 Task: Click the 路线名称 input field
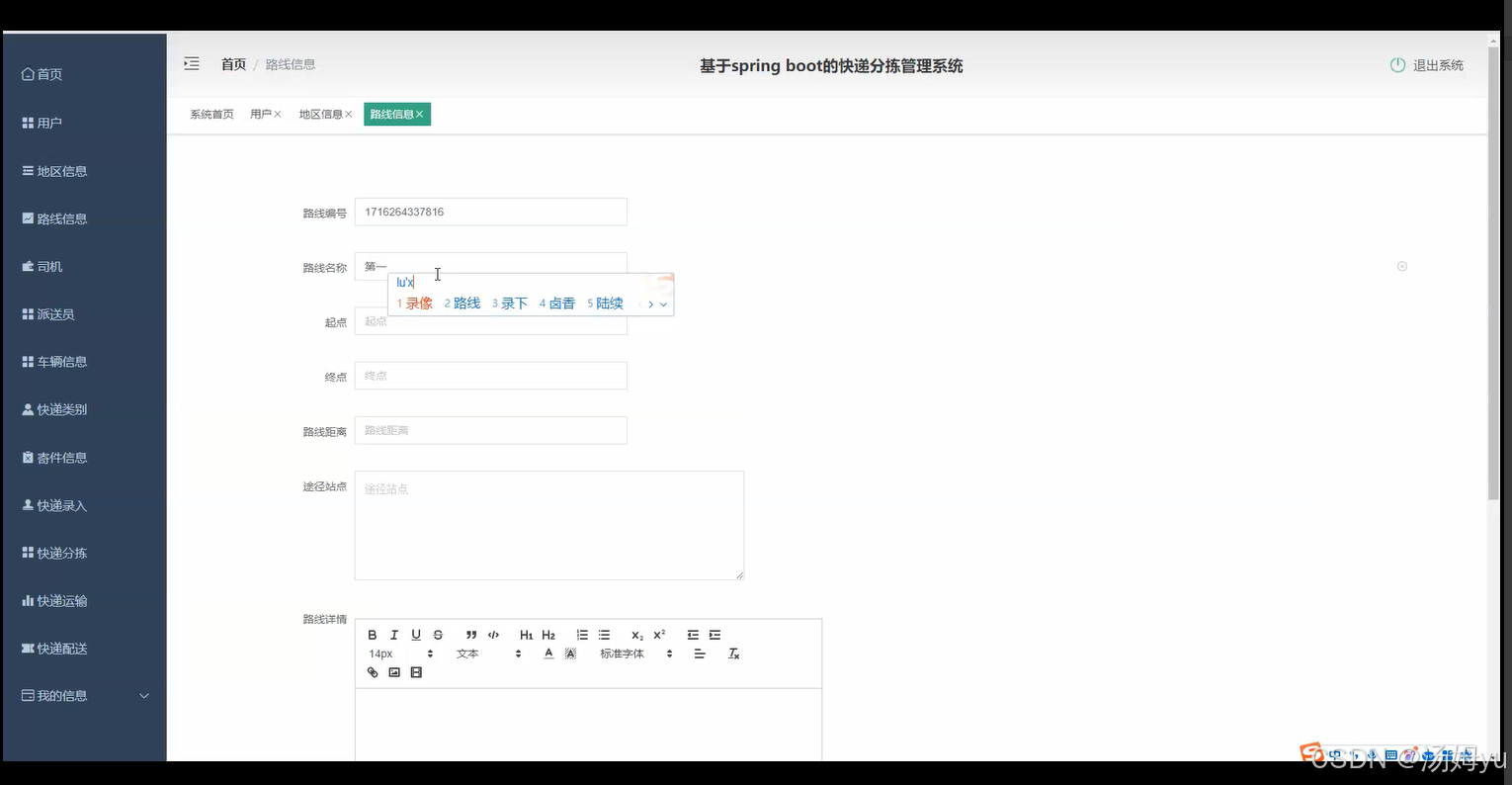[x=491, y=266]
